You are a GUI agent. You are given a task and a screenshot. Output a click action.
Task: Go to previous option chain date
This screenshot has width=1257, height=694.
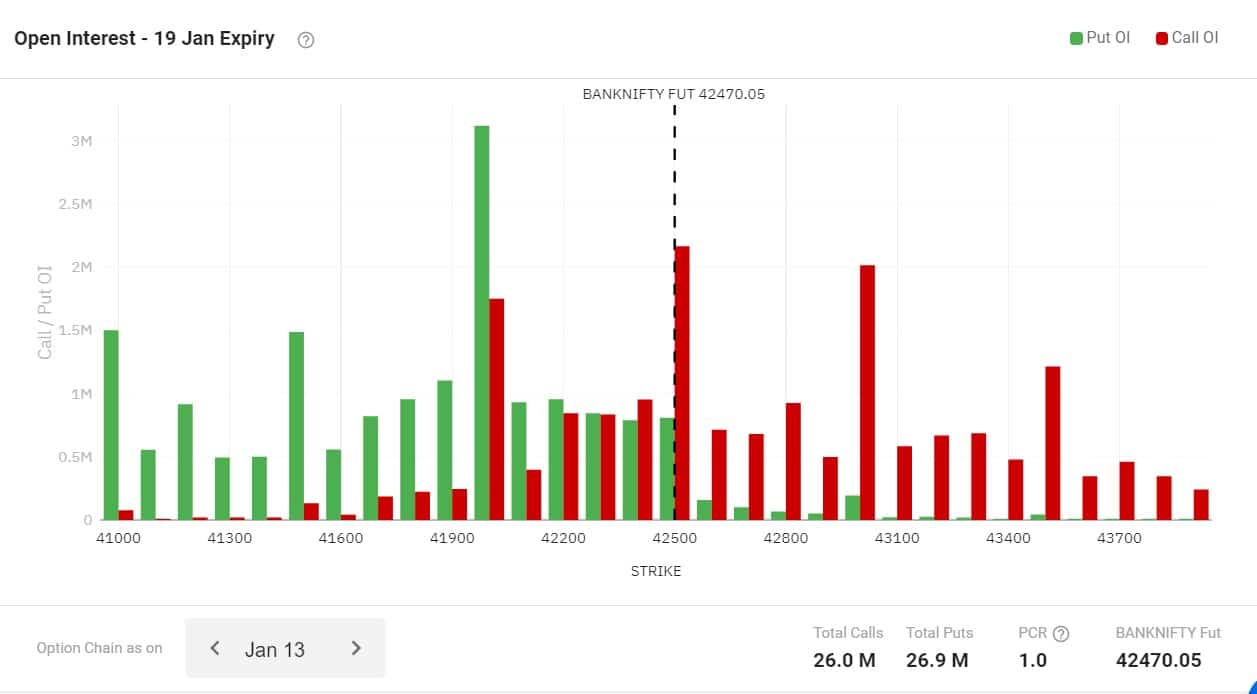click(x=214, y=648)
